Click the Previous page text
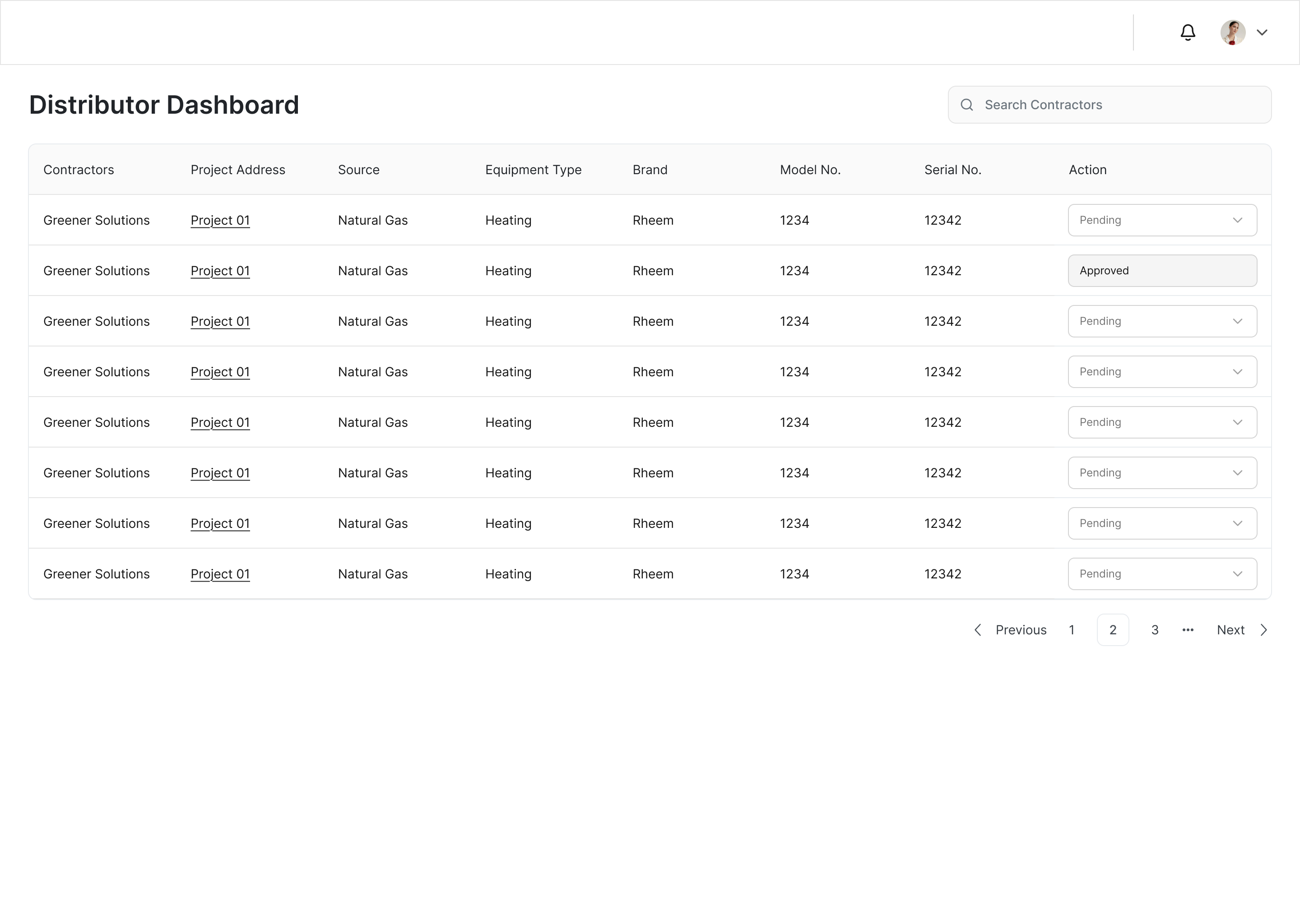This screenshot has height=924, width=1300. (x=1021, y=630)
